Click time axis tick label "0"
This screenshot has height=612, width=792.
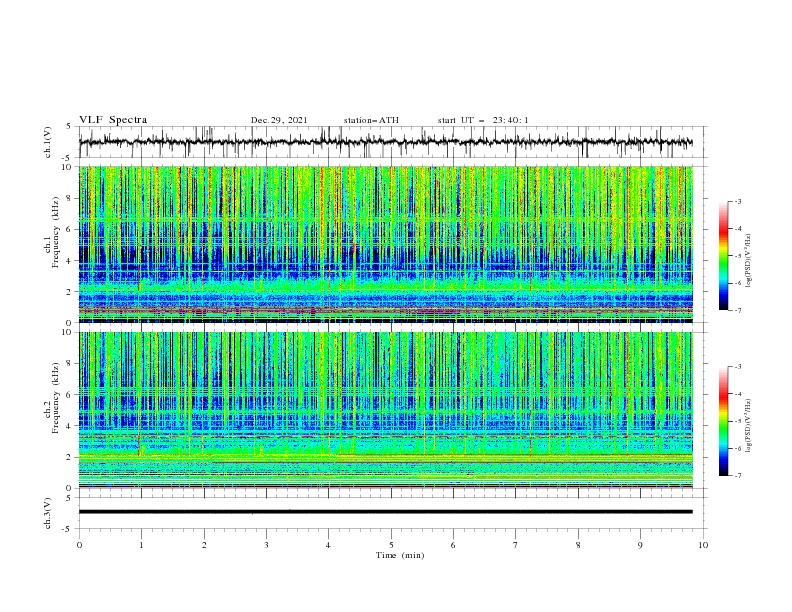pos(79,545)
